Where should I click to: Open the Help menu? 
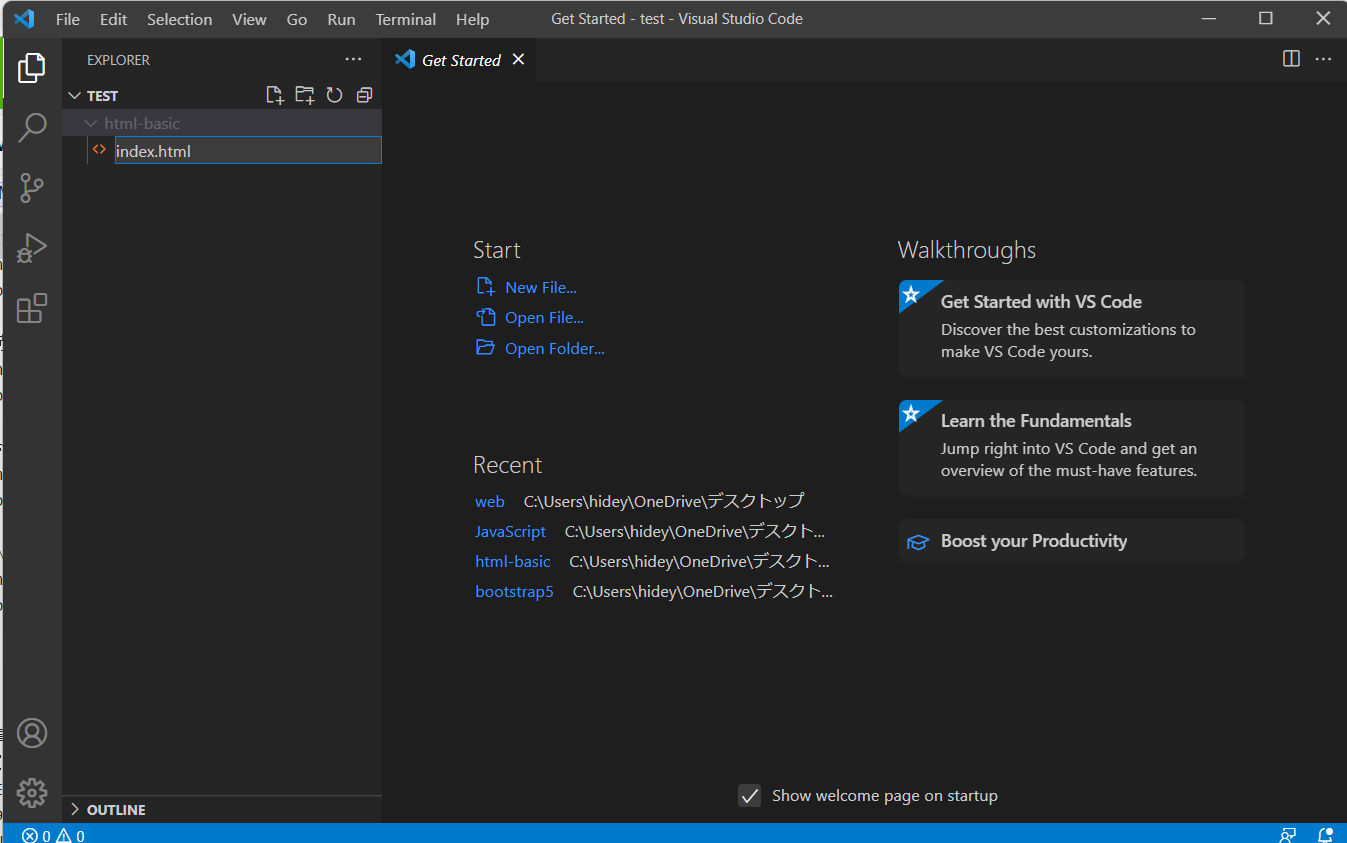[x=472, y=19]
